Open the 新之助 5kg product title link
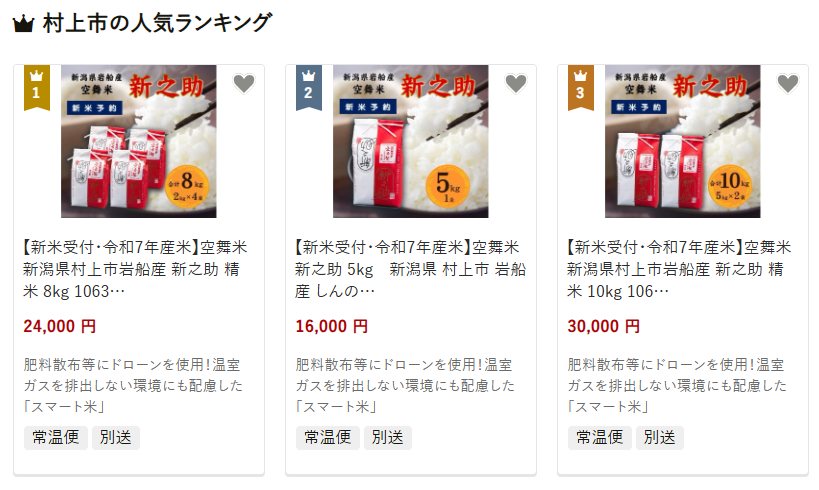 coord(411,269)
